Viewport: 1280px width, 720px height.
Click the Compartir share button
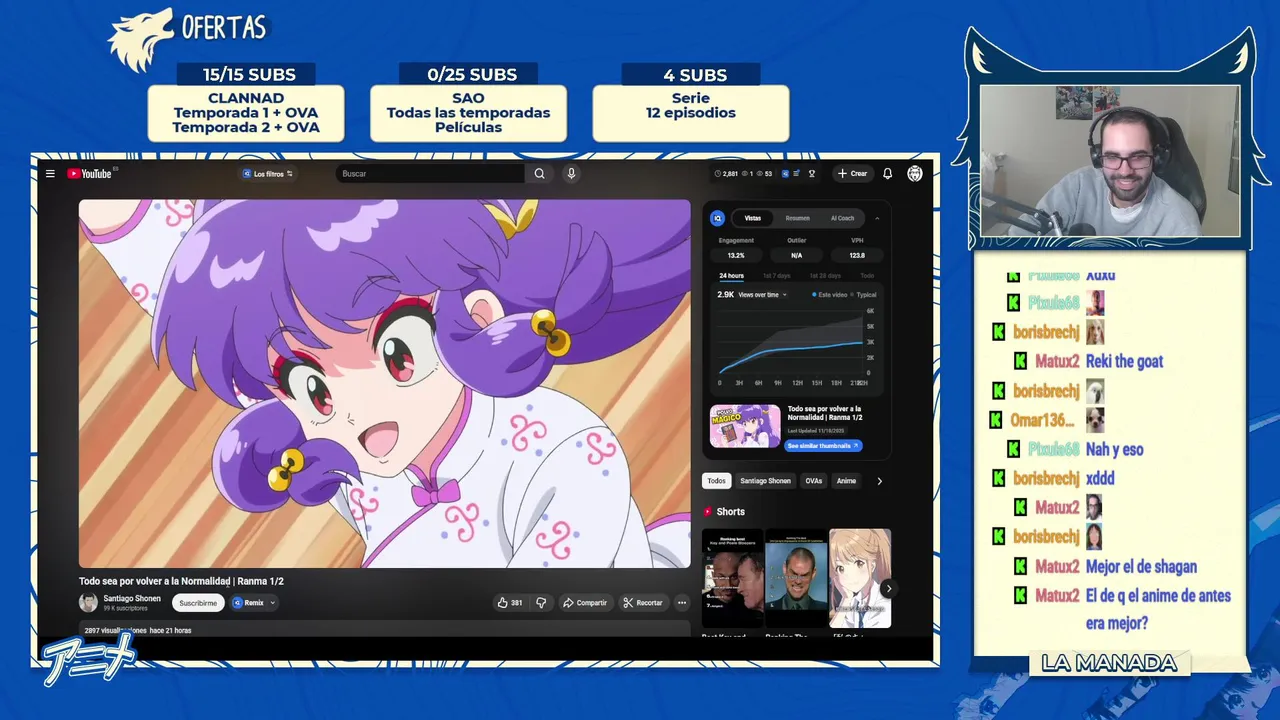click(x=585, y=603)
